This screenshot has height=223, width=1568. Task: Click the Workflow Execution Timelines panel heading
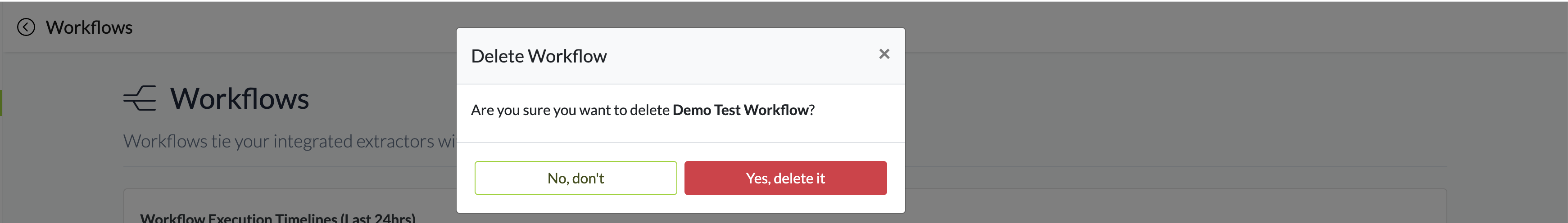point(277,218)
